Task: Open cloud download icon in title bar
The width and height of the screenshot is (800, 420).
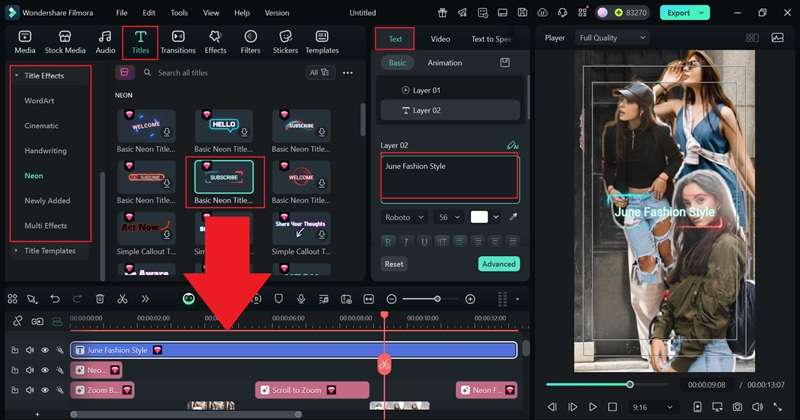Action: 542,13
